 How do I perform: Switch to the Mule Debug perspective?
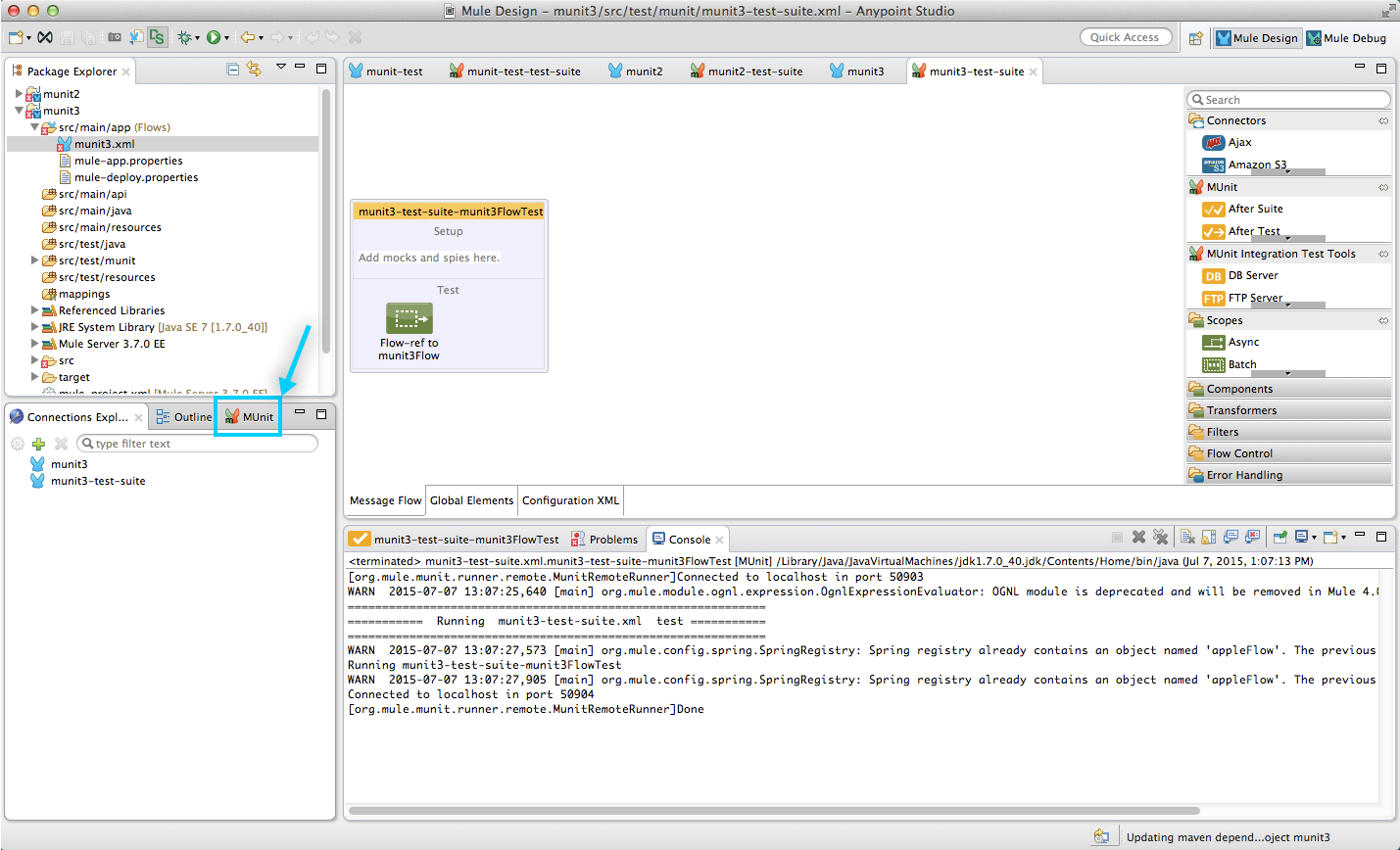coord(1346,38)
